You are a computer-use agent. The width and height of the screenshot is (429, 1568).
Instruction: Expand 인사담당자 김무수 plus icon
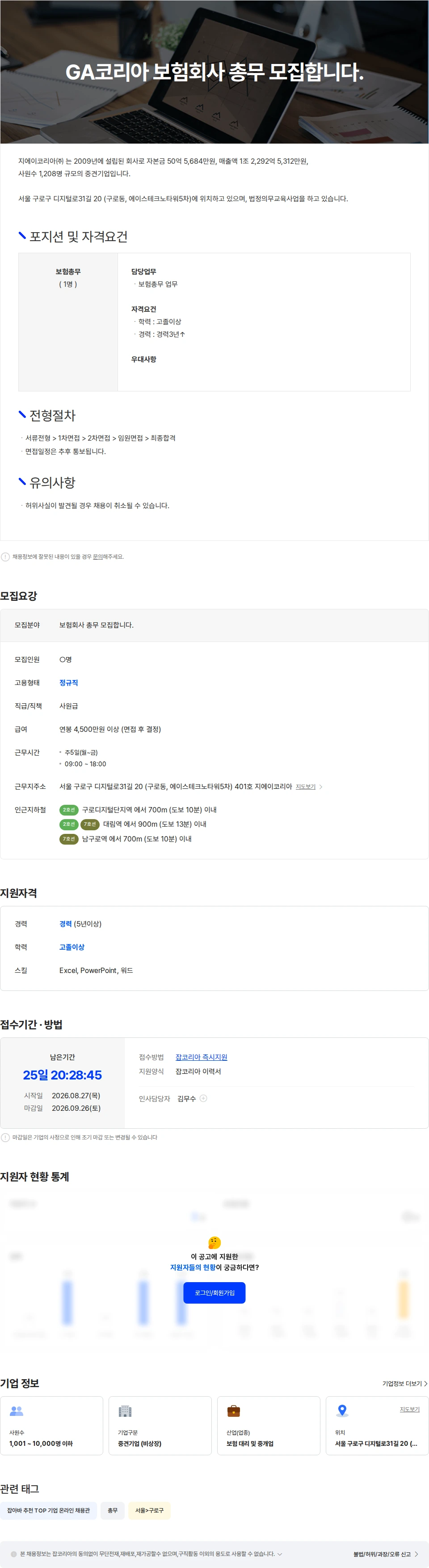204,1099
